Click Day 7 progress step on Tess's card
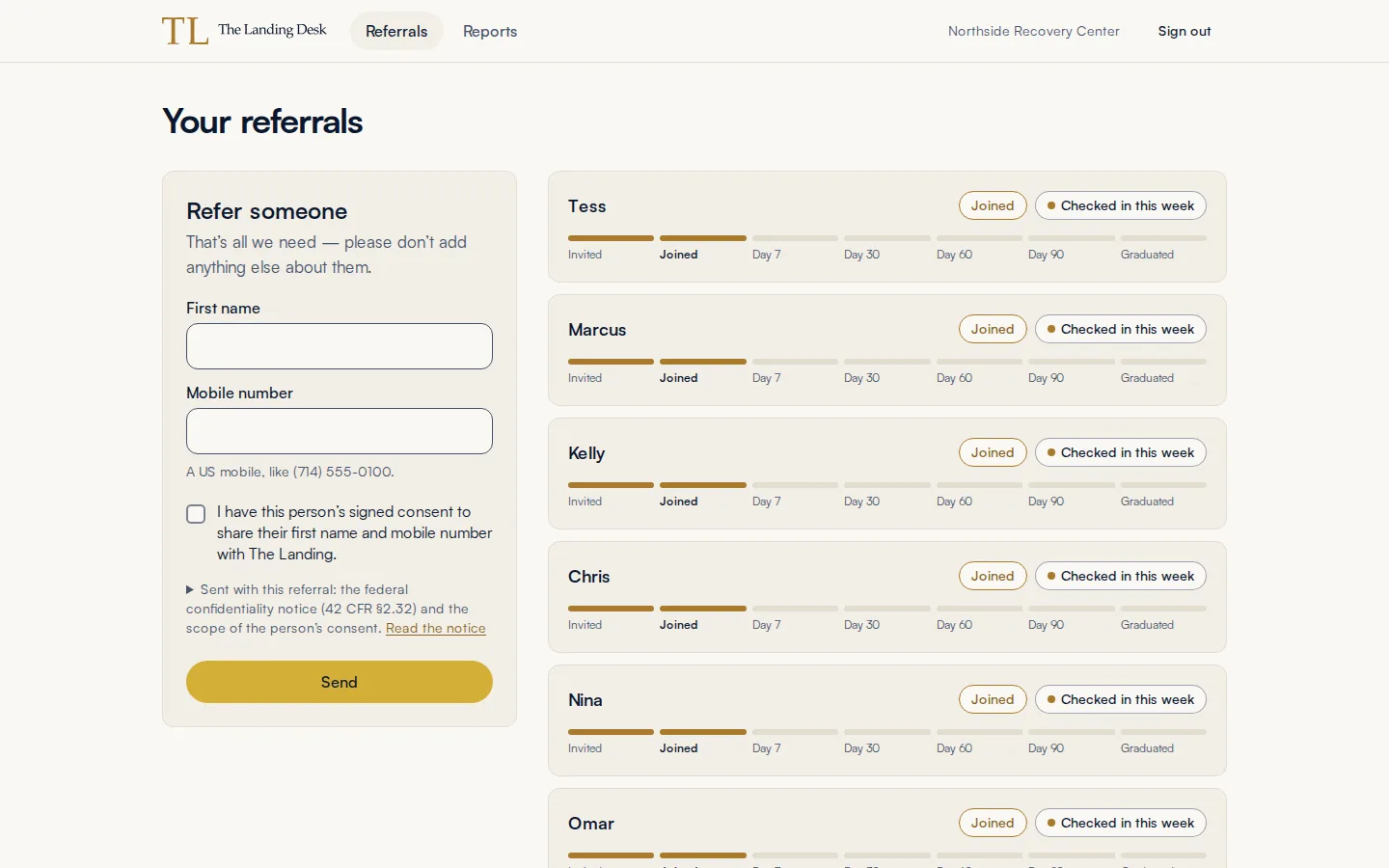Viewport: 1389px width, 868px height. click(795, 248)
